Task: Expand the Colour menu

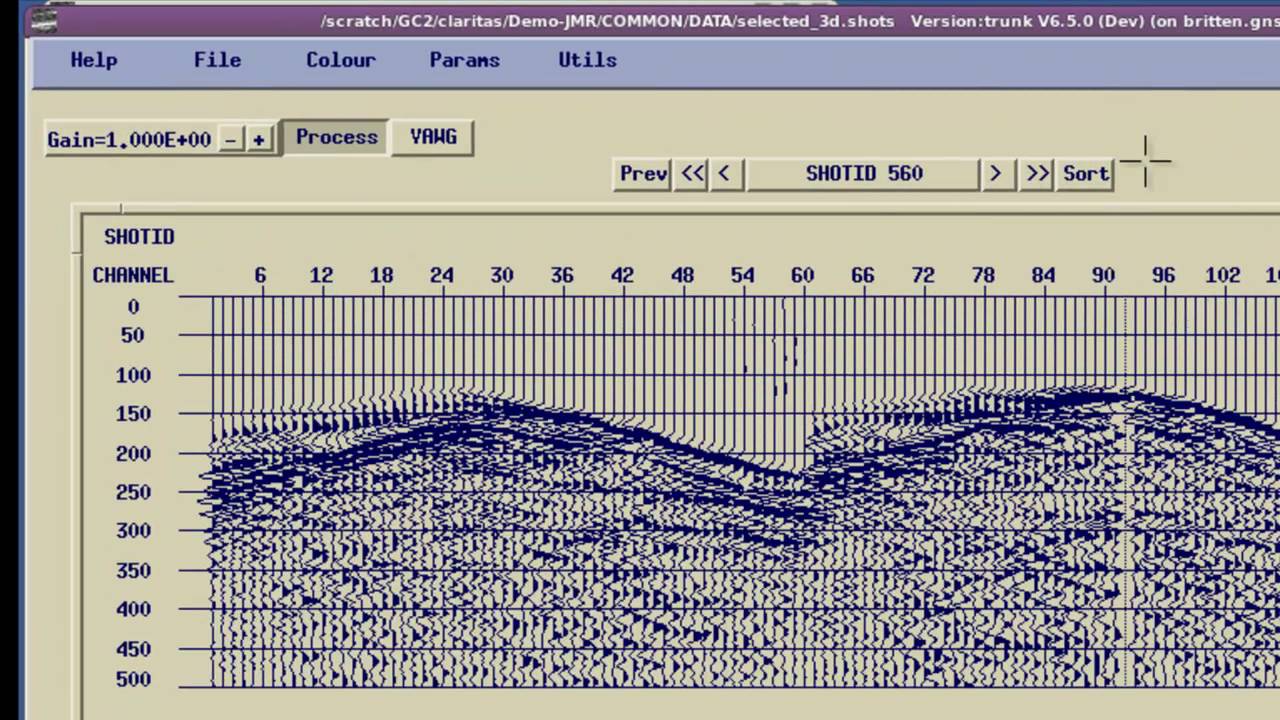Action: pyautogui.click(x=340, y=60)
